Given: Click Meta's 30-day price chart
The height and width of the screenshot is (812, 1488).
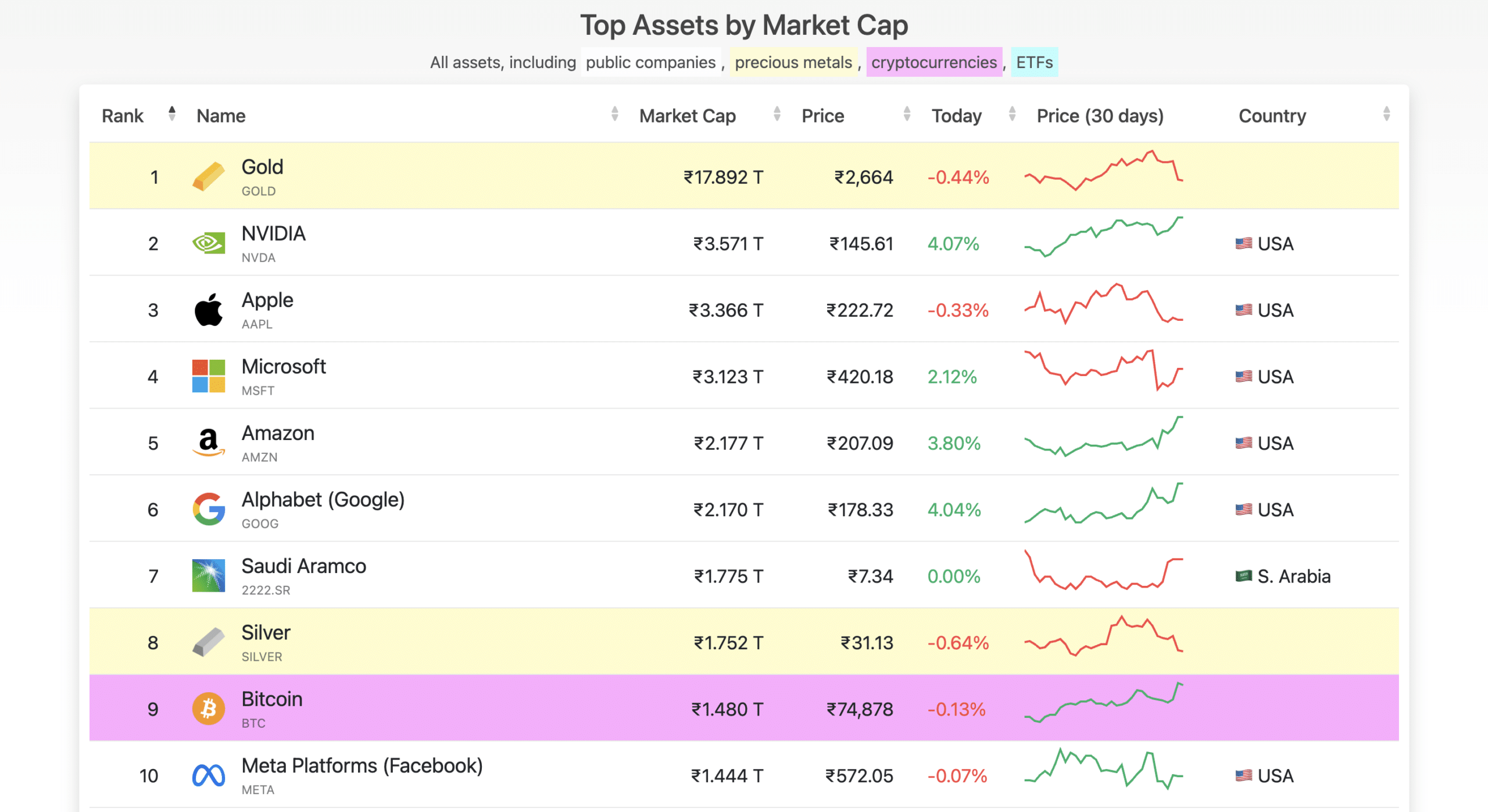Looking at the screenshot, I should pyautogui.click(x=1103, y=768).
